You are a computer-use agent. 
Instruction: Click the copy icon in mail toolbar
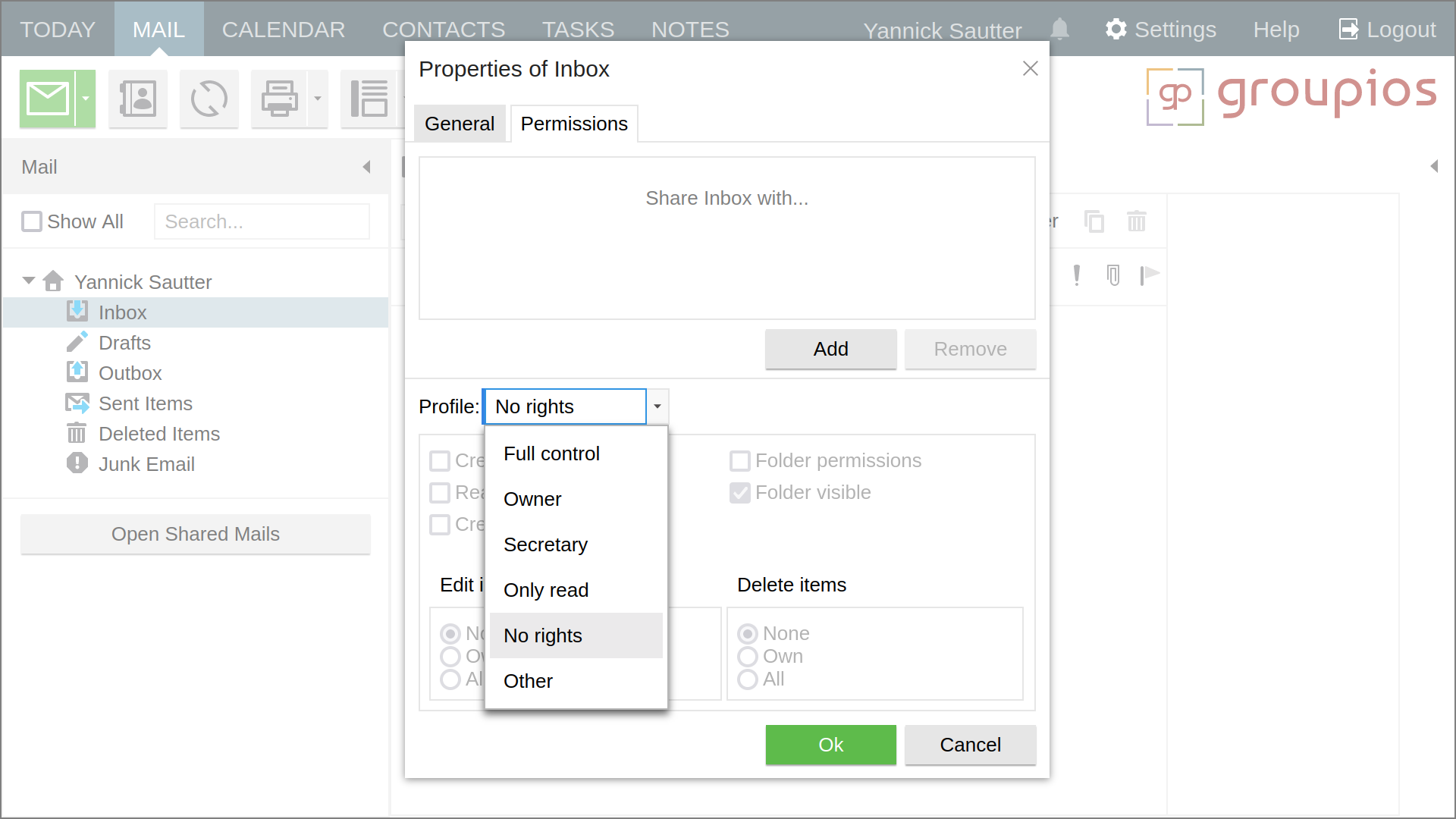1094,221
